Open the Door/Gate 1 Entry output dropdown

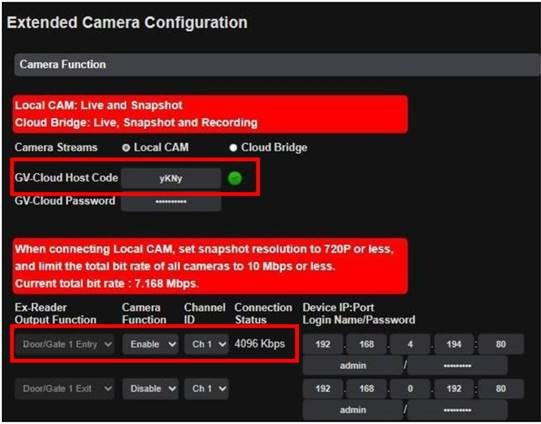click(x=65, y=344)
